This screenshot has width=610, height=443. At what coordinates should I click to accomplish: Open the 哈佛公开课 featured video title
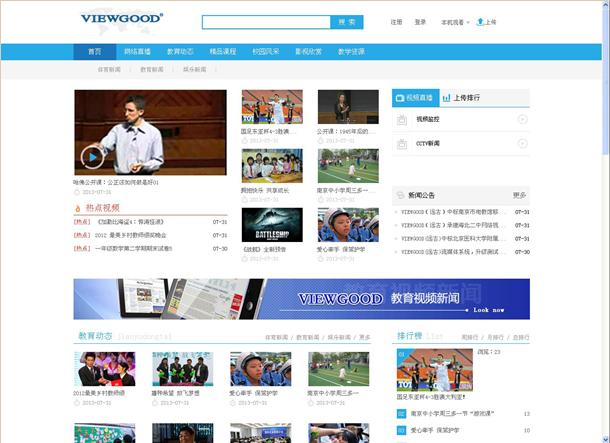116,182
